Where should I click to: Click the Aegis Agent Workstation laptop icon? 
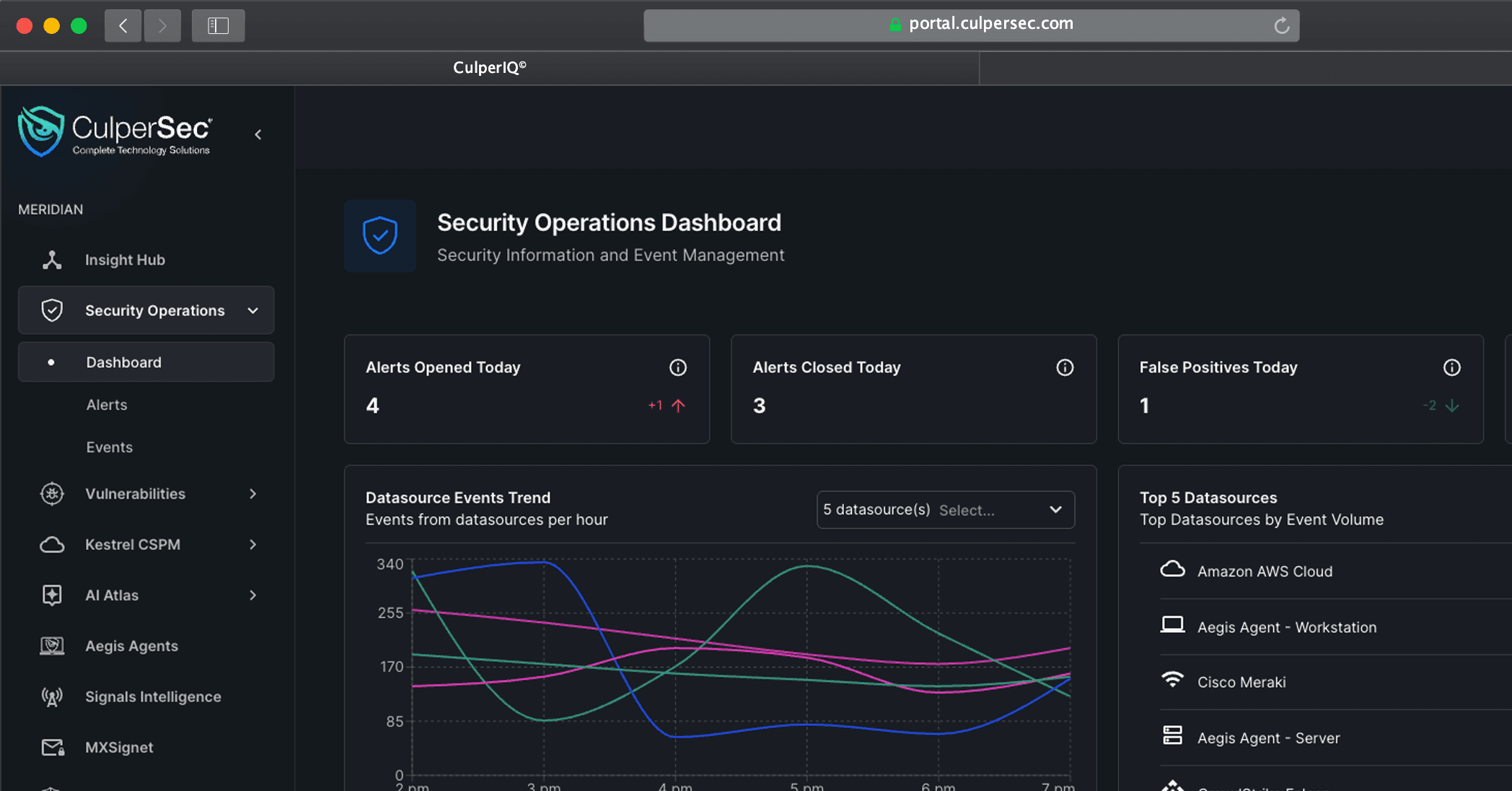tap(1173, 625)
